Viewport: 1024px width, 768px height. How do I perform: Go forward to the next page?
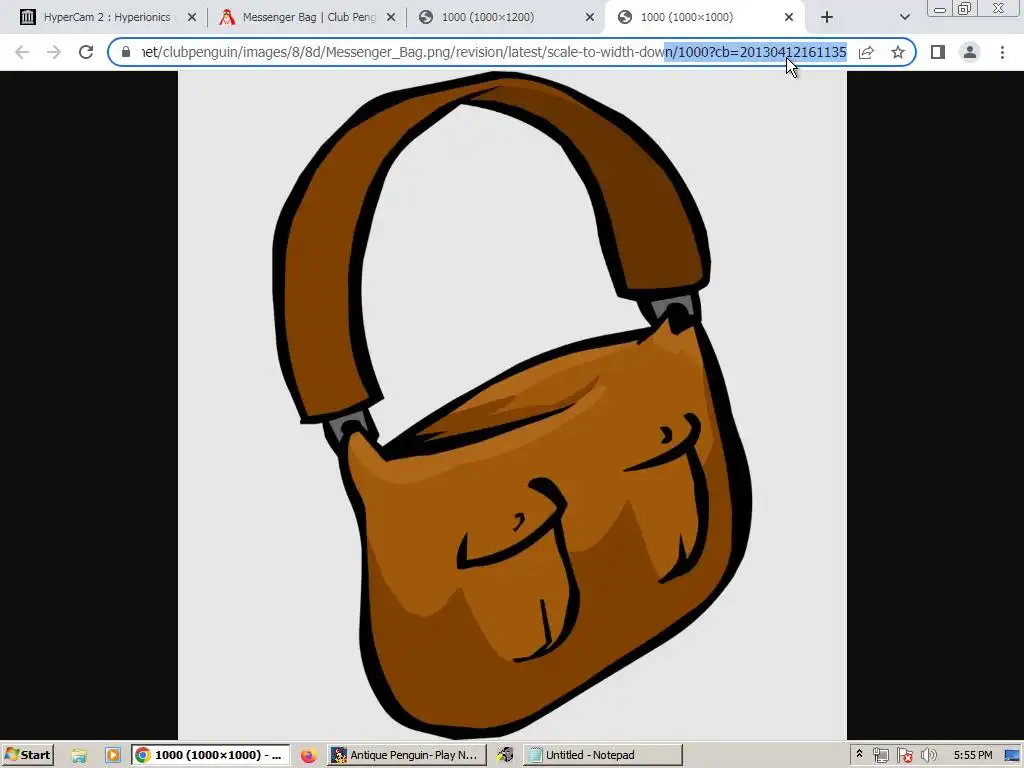[54, 52]
